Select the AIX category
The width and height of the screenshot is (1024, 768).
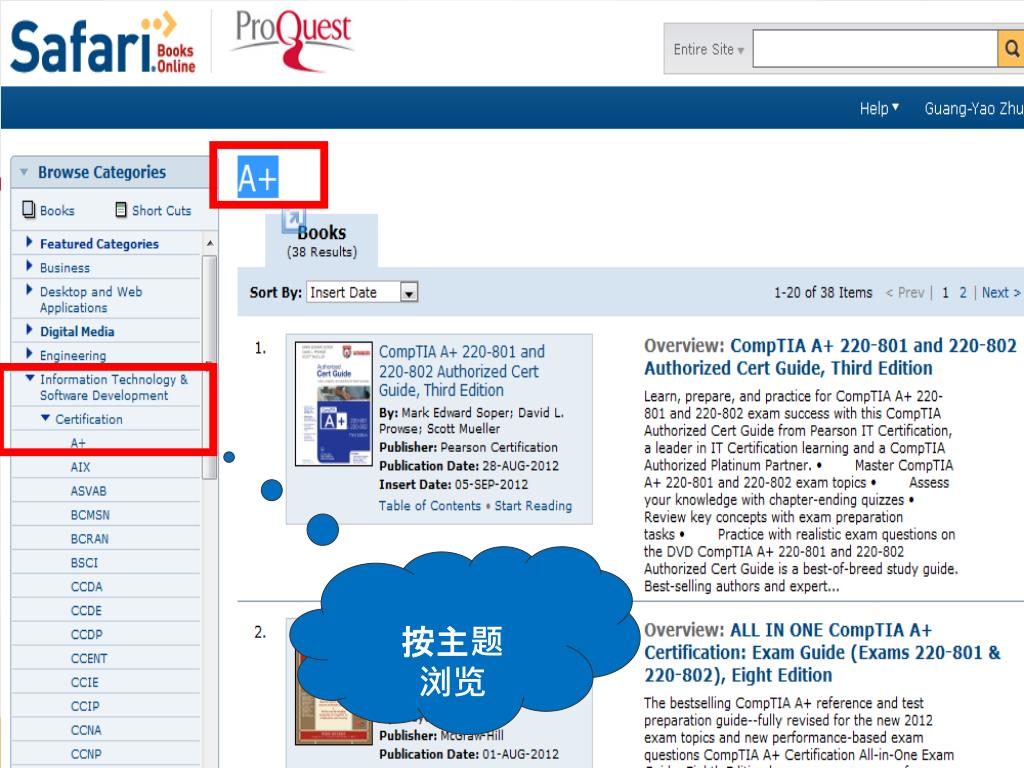click(x=80, y=467)
